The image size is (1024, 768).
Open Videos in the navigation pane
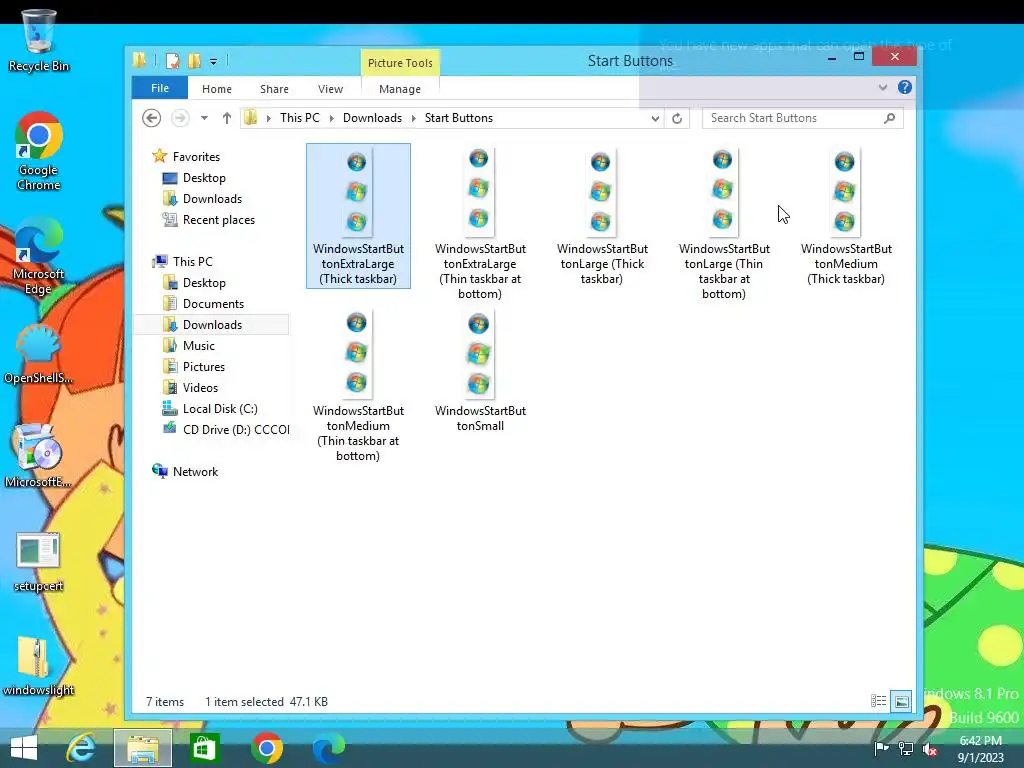(x=190, y=388)
